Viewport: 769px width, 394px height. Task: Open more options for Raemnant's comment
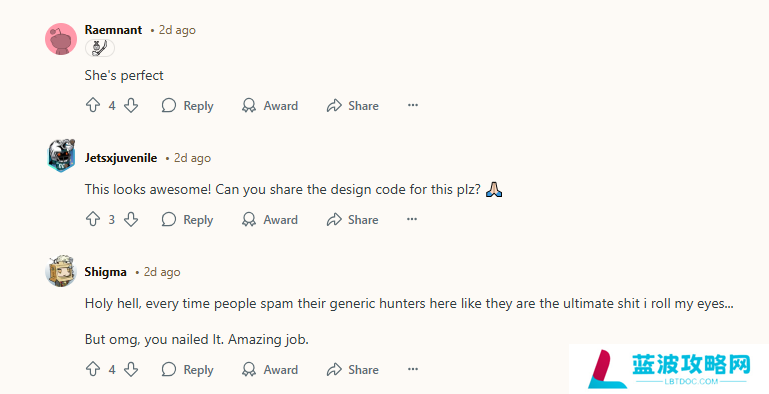(413, 105)
